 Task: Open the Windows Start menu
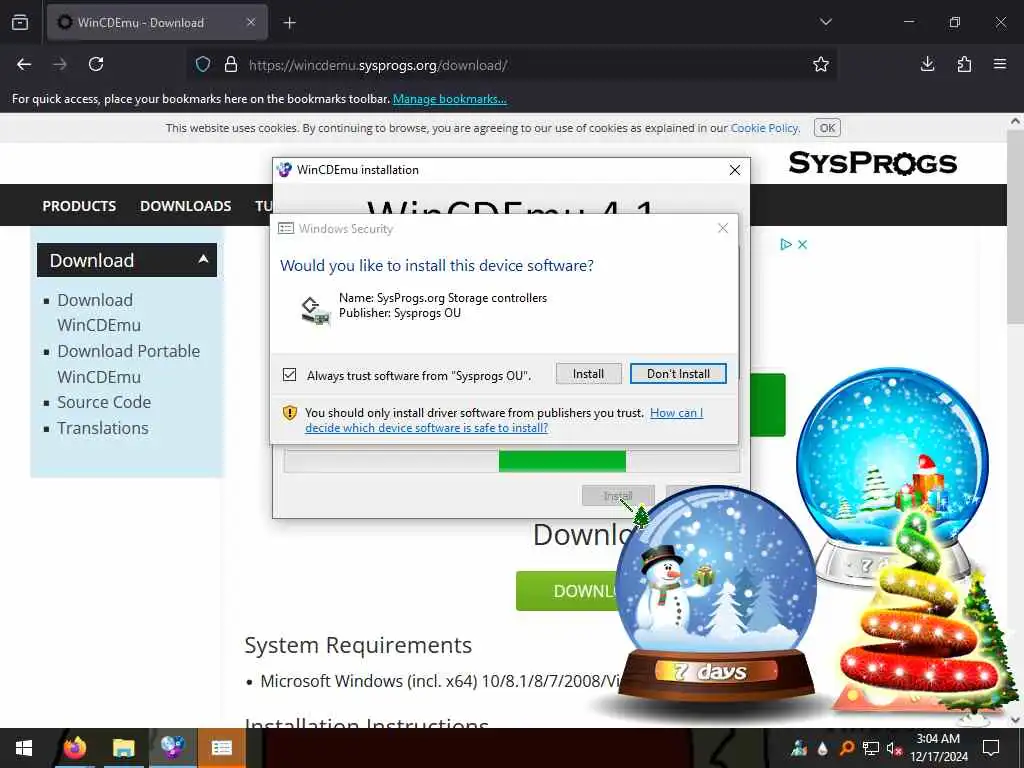pyautogui.click(x=24, y=748)
